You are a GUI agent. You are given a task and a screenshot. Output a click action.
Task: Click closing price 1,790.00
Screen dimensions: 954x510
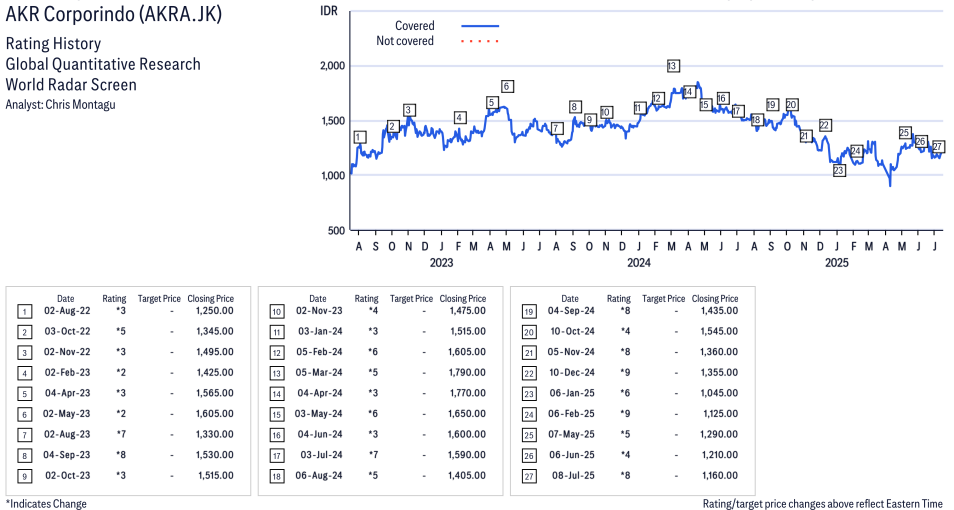click(x=467, y=373)
